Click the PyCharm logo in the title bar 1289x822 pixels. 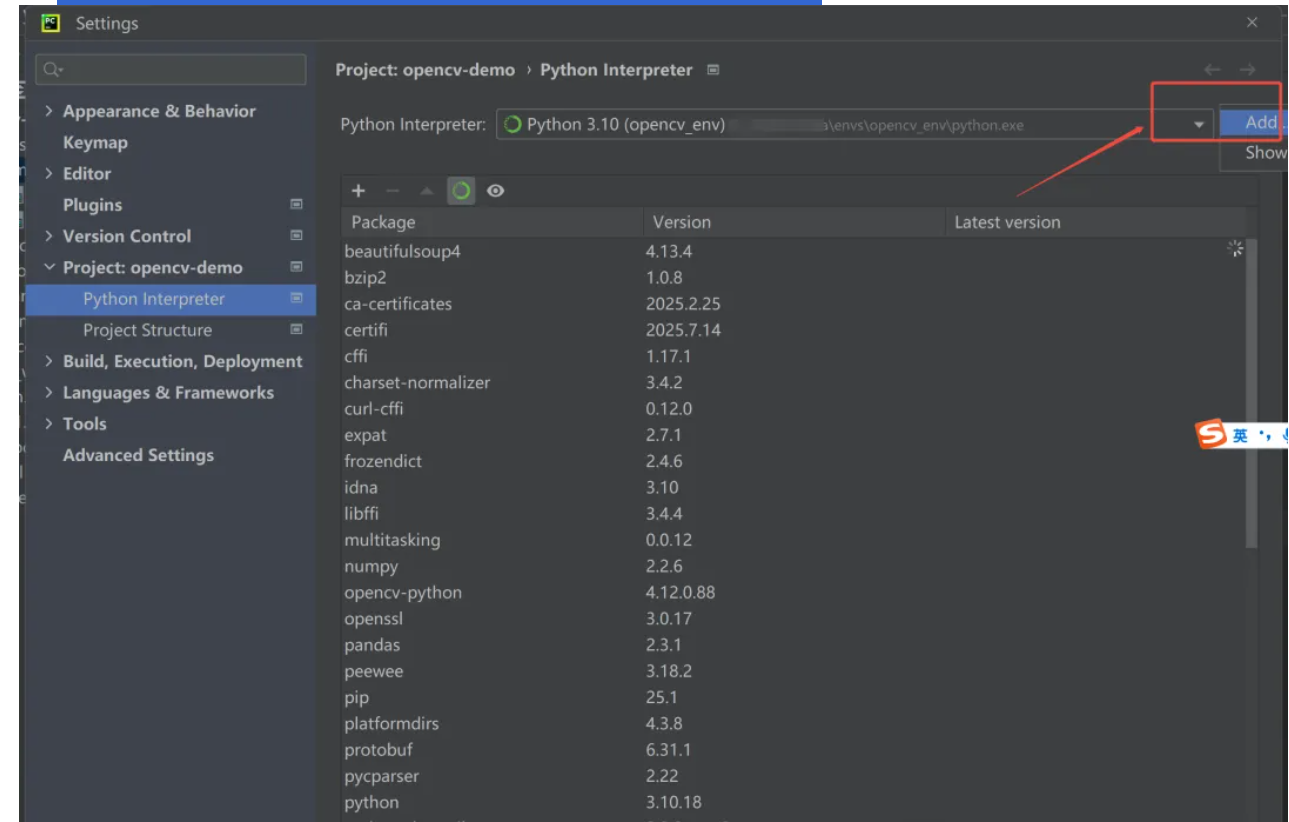click(51, 22)
